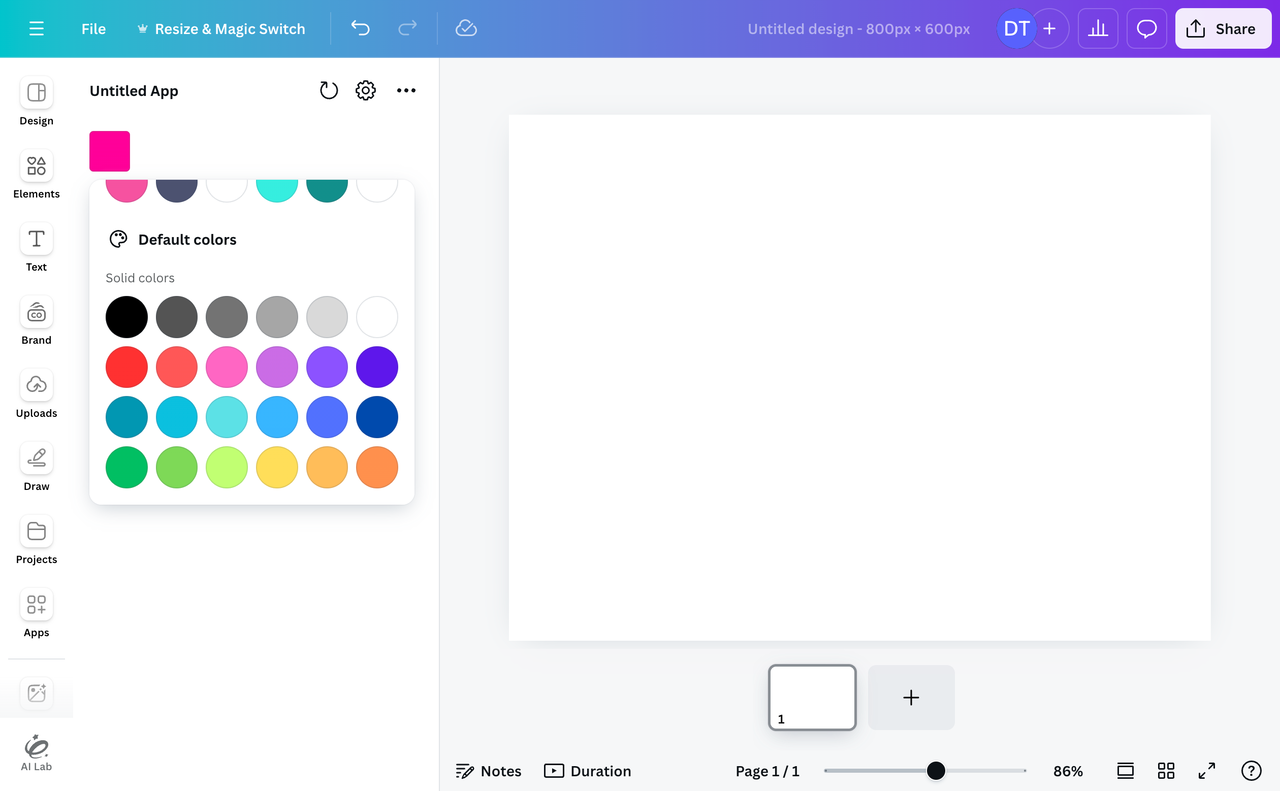Pick the deep indigo solid color
Screen dimensions: 1280x791
click(x=377, y=367)
